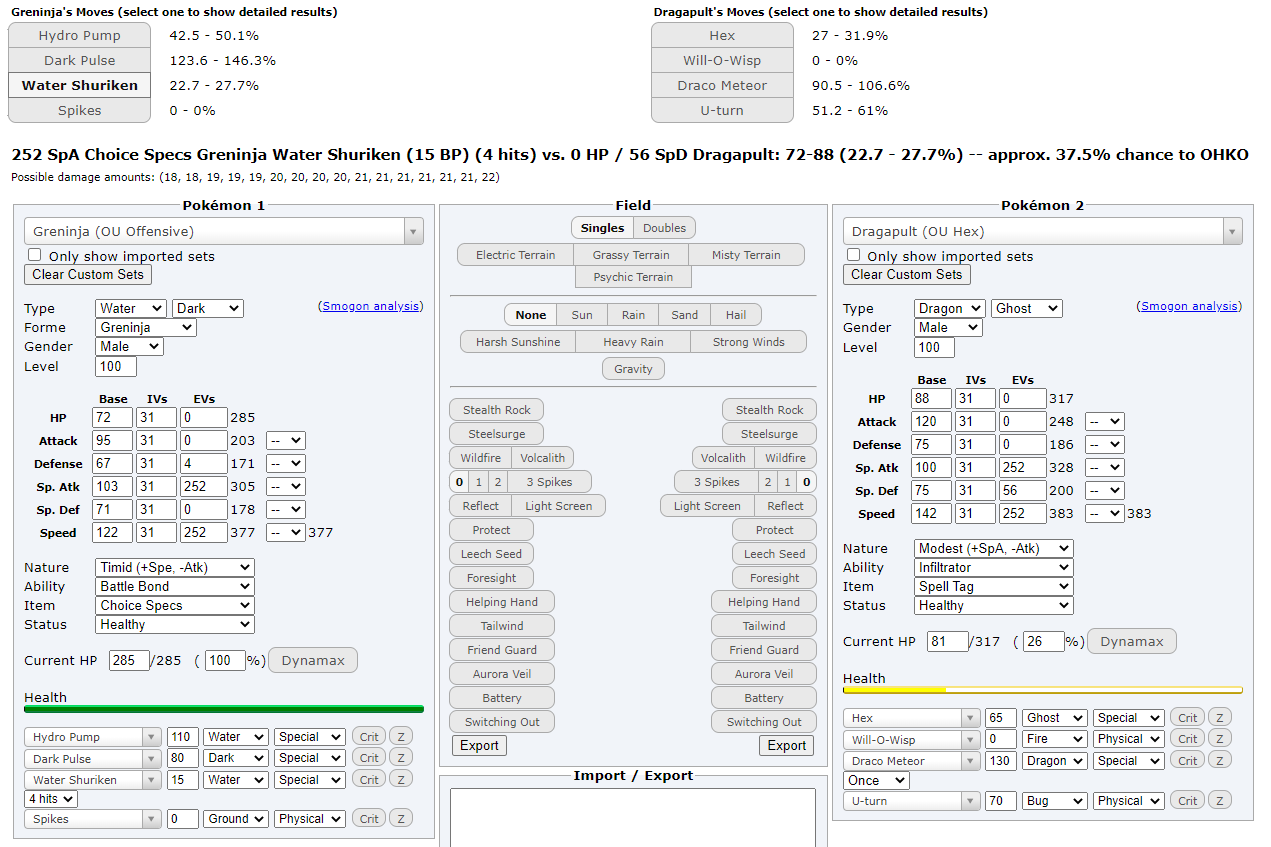Toggle Crit for Greninja's Spikes move
The image size is (1271, 847).
[x=369, y=819]
